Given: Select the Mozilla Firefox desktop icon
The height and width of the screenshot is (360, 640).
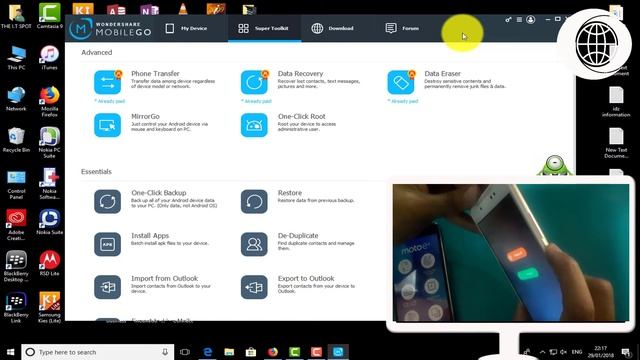Looking at the screenshot, I should tap(49, 101).
